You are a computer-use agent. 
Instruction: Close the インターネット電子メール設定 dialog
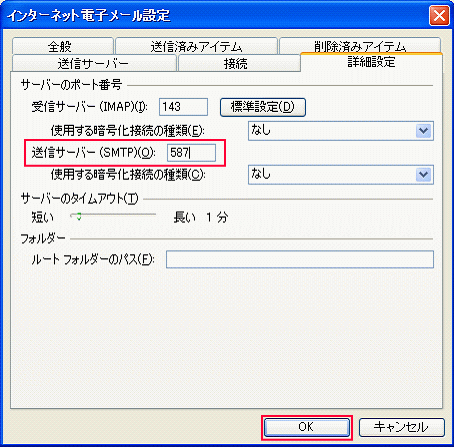point(439,16)
